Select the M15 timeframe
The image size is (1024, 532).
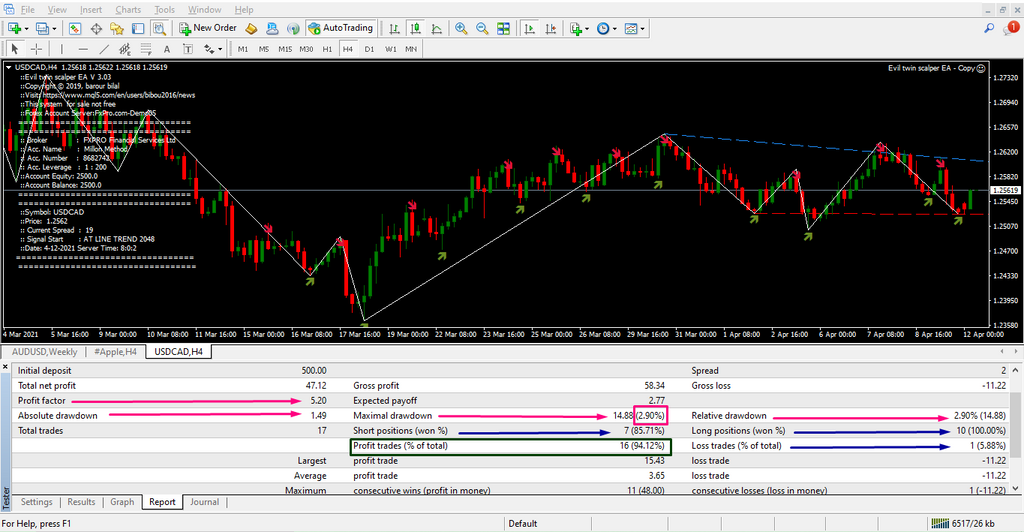(285, 49)
